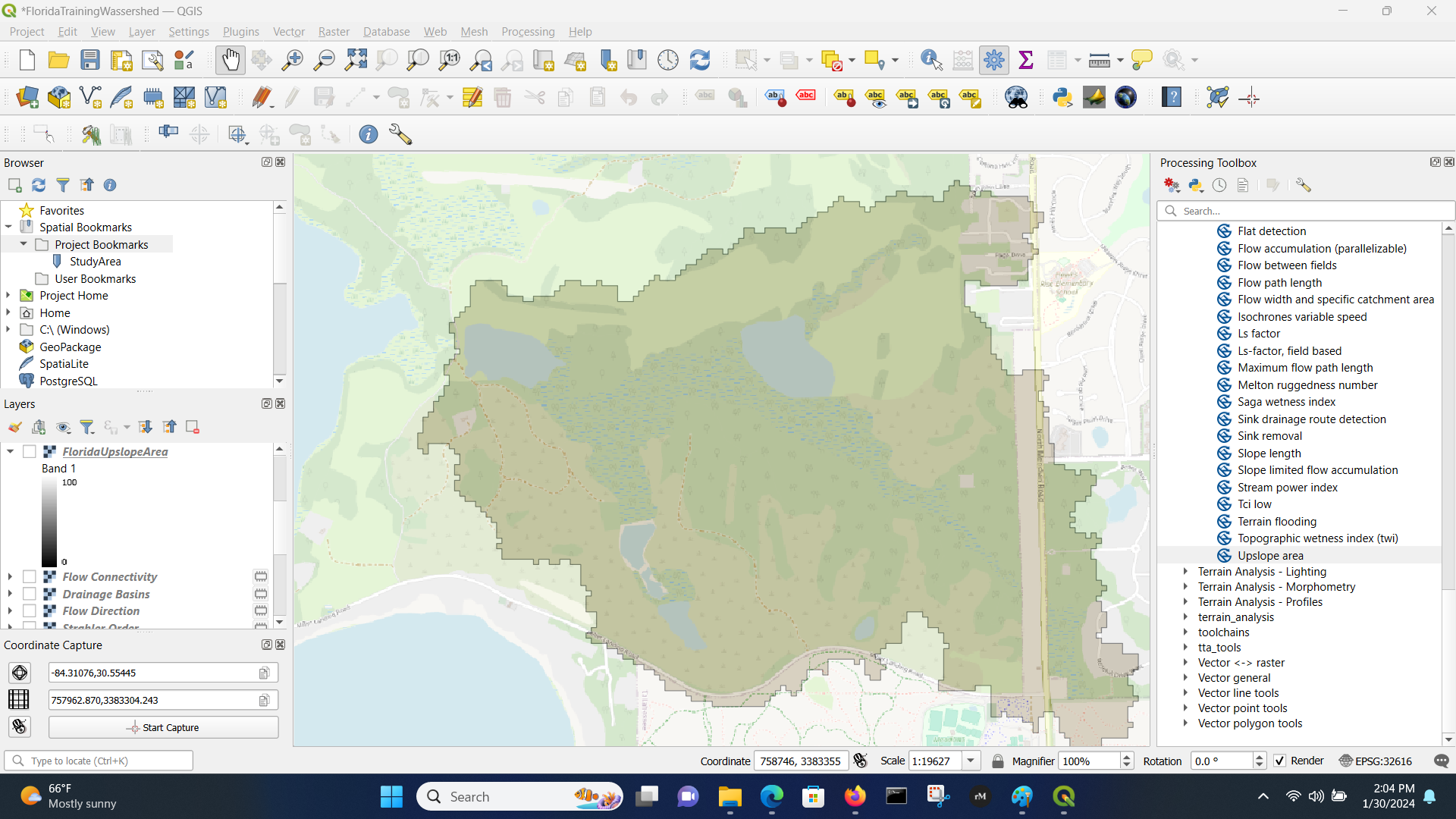Click the Zoom In magnifier tool
The image size is (1456, 819).
click(x=293, y=60)
